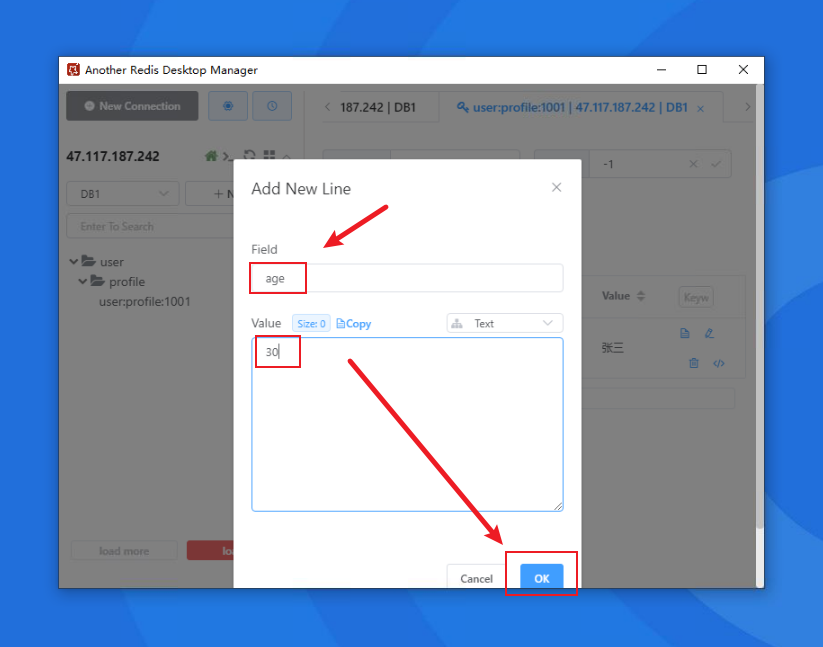The width and height of the screenshot is (823, 647).
Task: Click the load more button
Action: (x=124, y=551)
